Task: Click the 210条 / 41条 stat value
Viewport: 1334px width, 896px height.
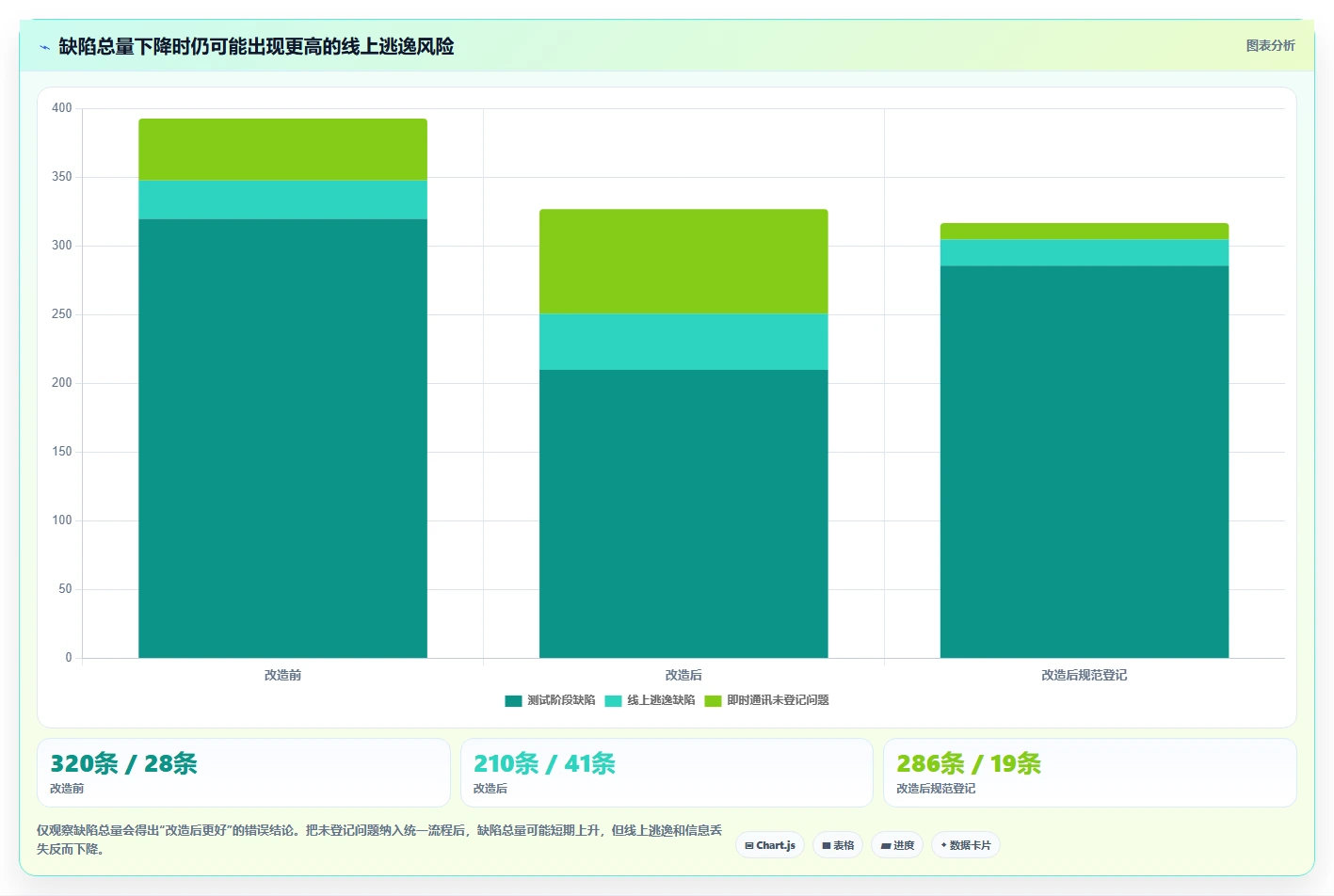Action: pyautogui.click(x=544, y=763)
